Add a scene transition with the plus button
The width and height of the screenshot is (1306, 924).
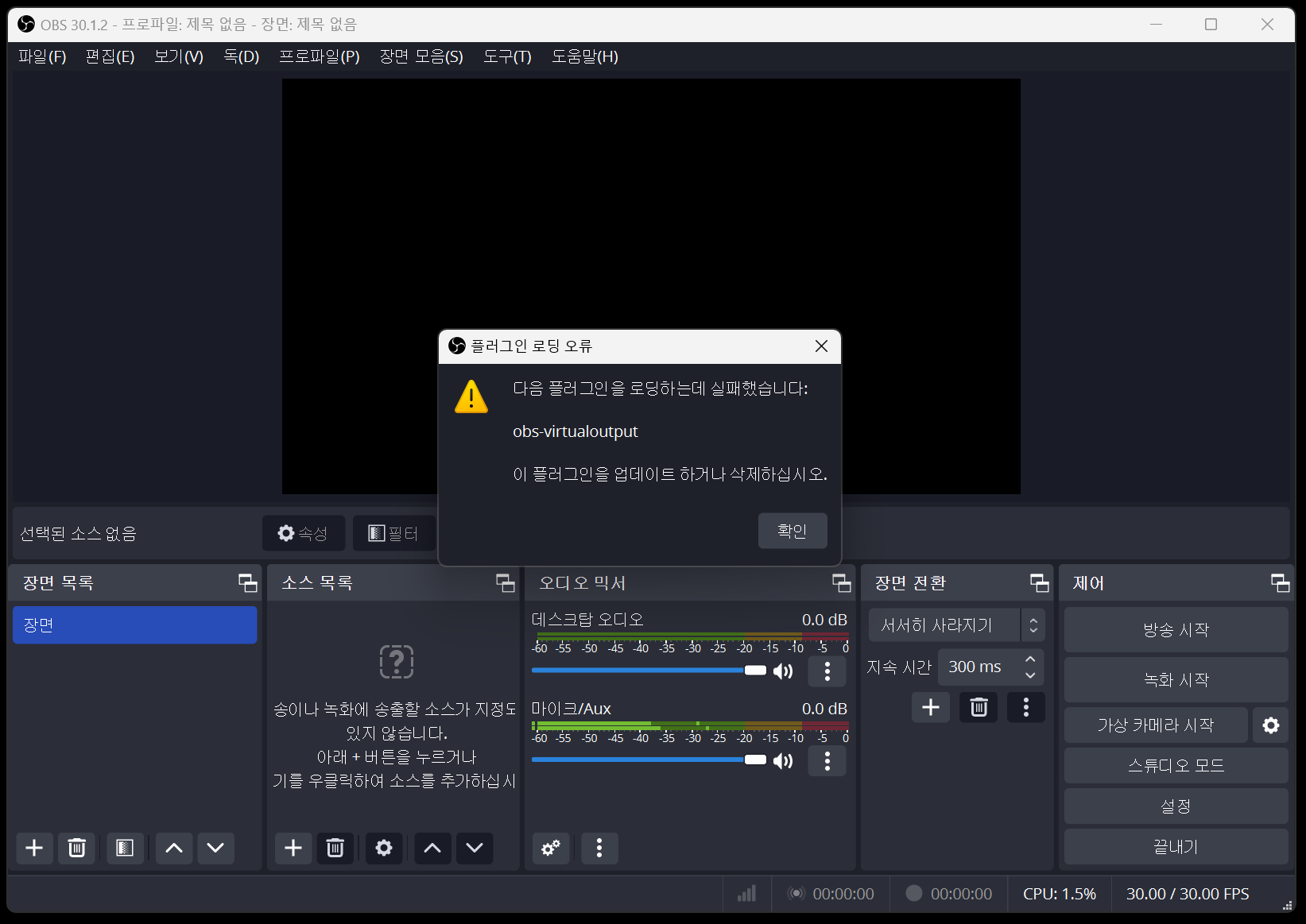coord(931,707)
